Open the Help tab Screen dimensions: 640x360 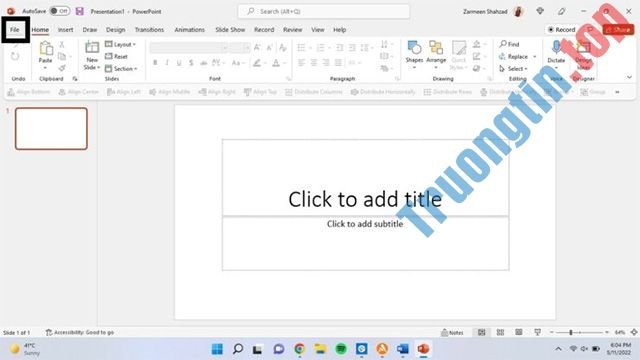[339, 30]
